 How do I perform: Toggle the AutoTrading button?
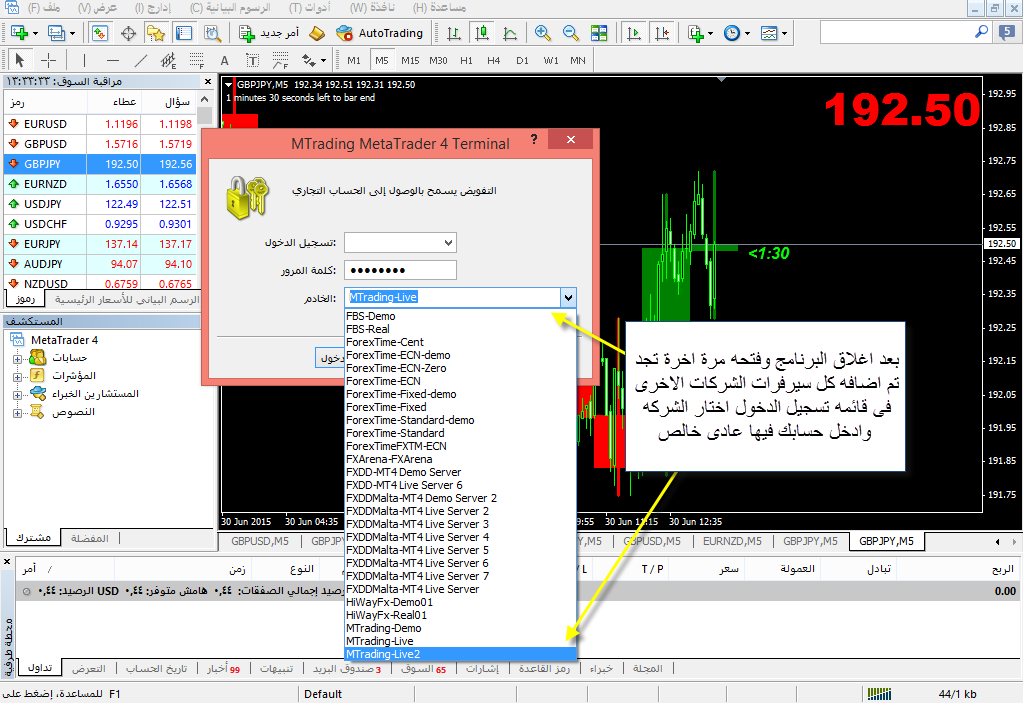click(x=379, y=33)
